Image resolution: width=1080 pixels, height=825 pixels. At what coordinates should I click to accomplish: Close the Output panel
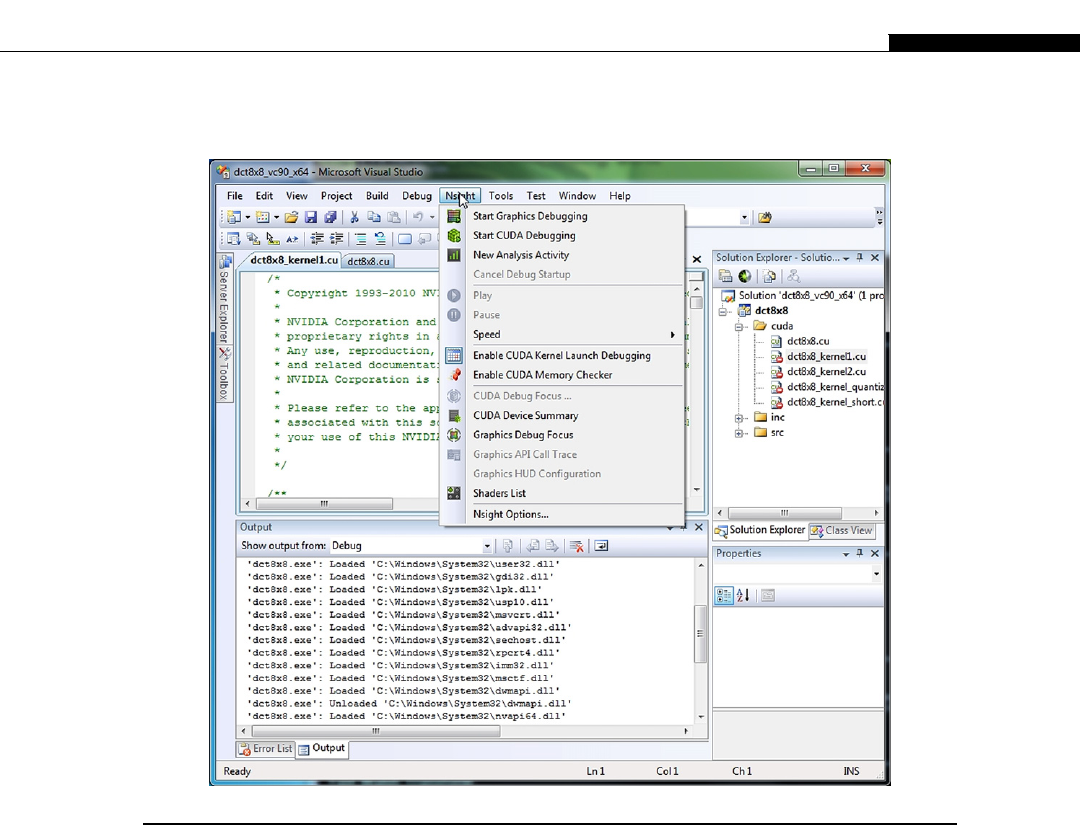698,528
